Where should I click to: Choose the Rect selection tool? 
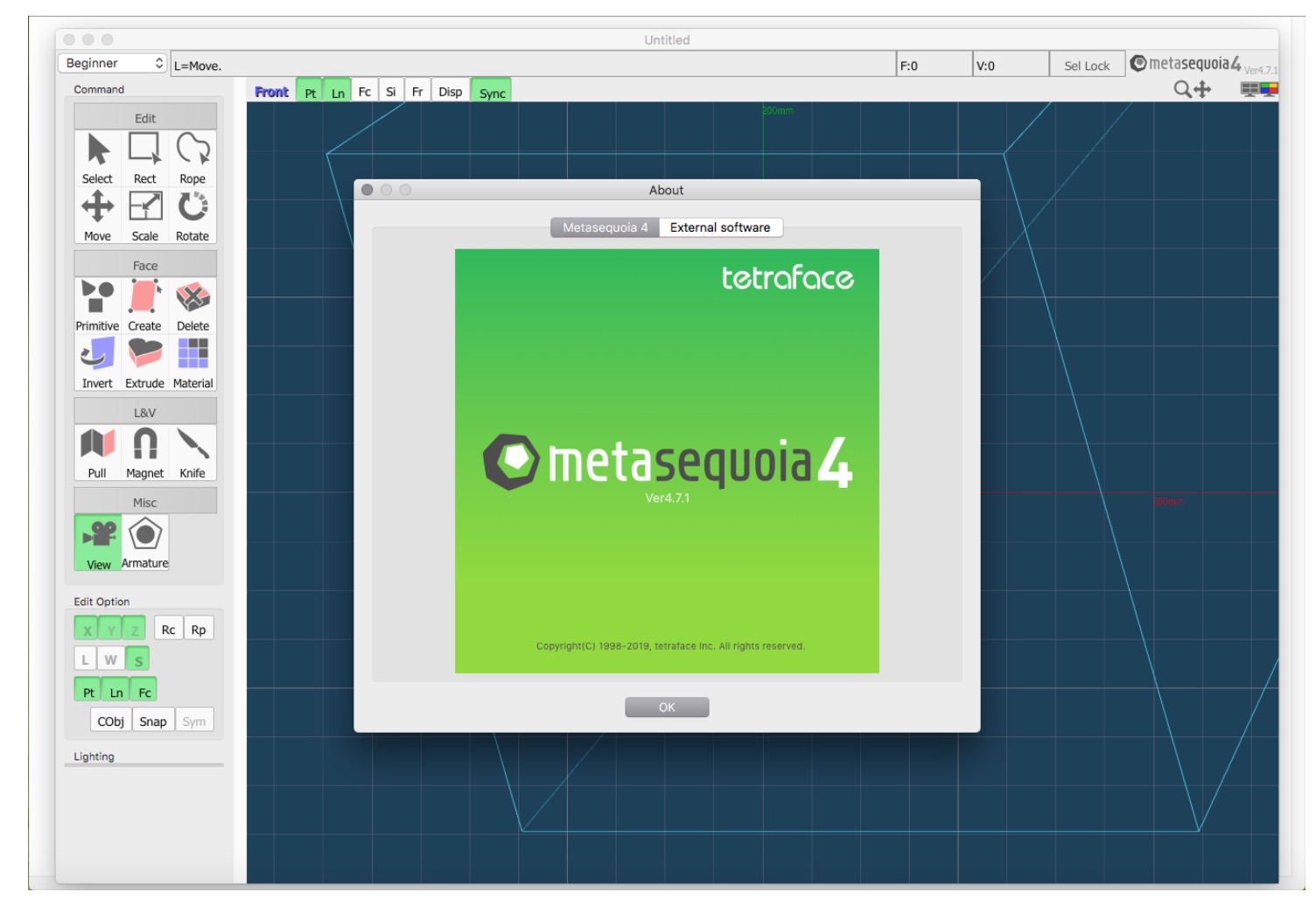145,158
